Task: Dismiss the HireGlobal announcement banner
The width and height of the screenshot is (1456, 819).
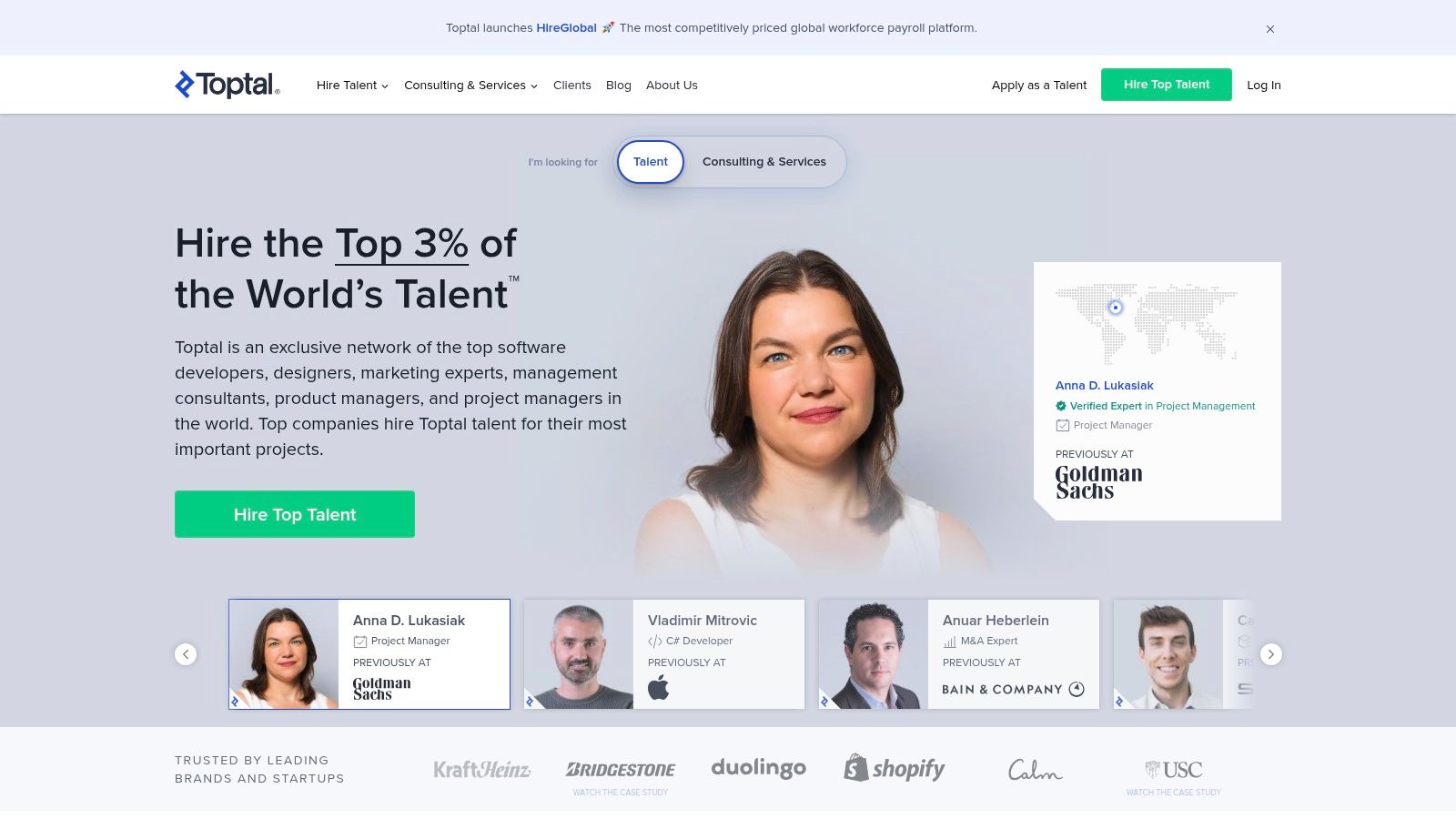Action: click(1270, 29)
